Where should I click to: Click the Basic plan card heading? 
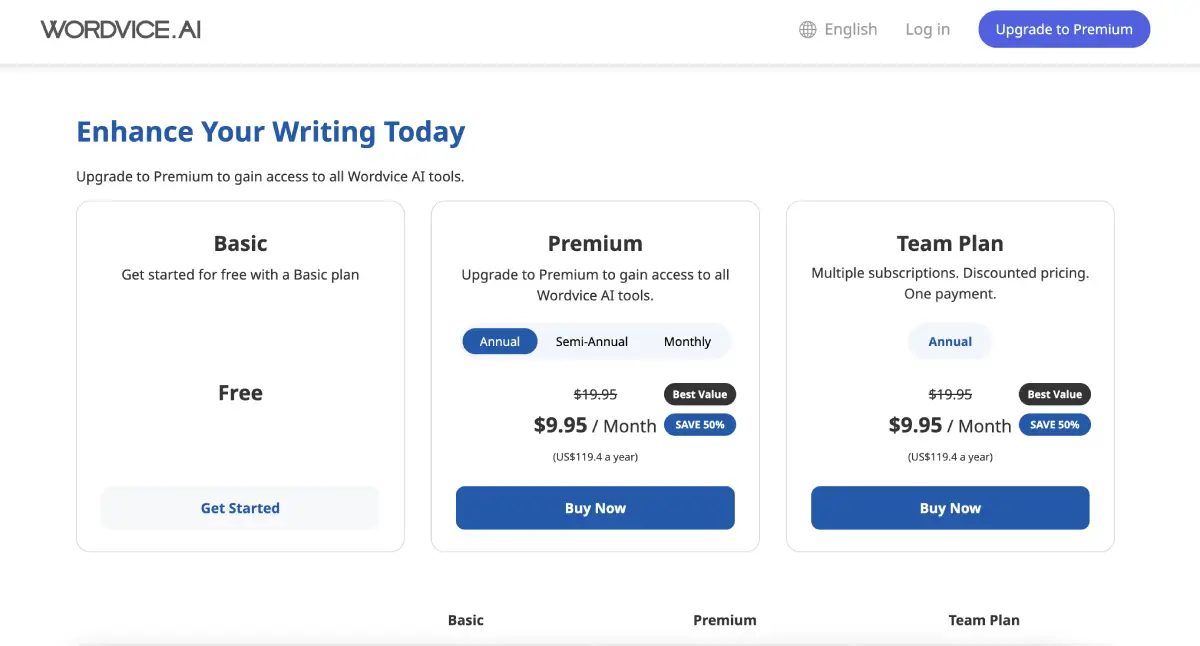coord(240,244)
